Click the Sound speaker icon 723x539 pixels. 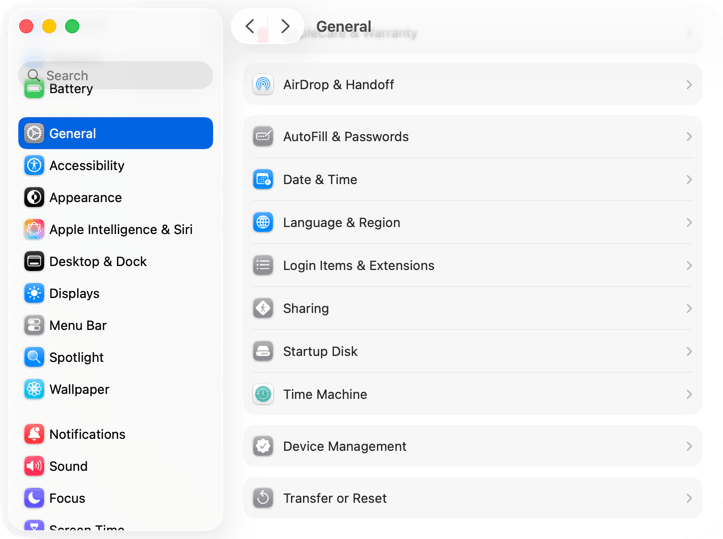[x=34, y=466]
